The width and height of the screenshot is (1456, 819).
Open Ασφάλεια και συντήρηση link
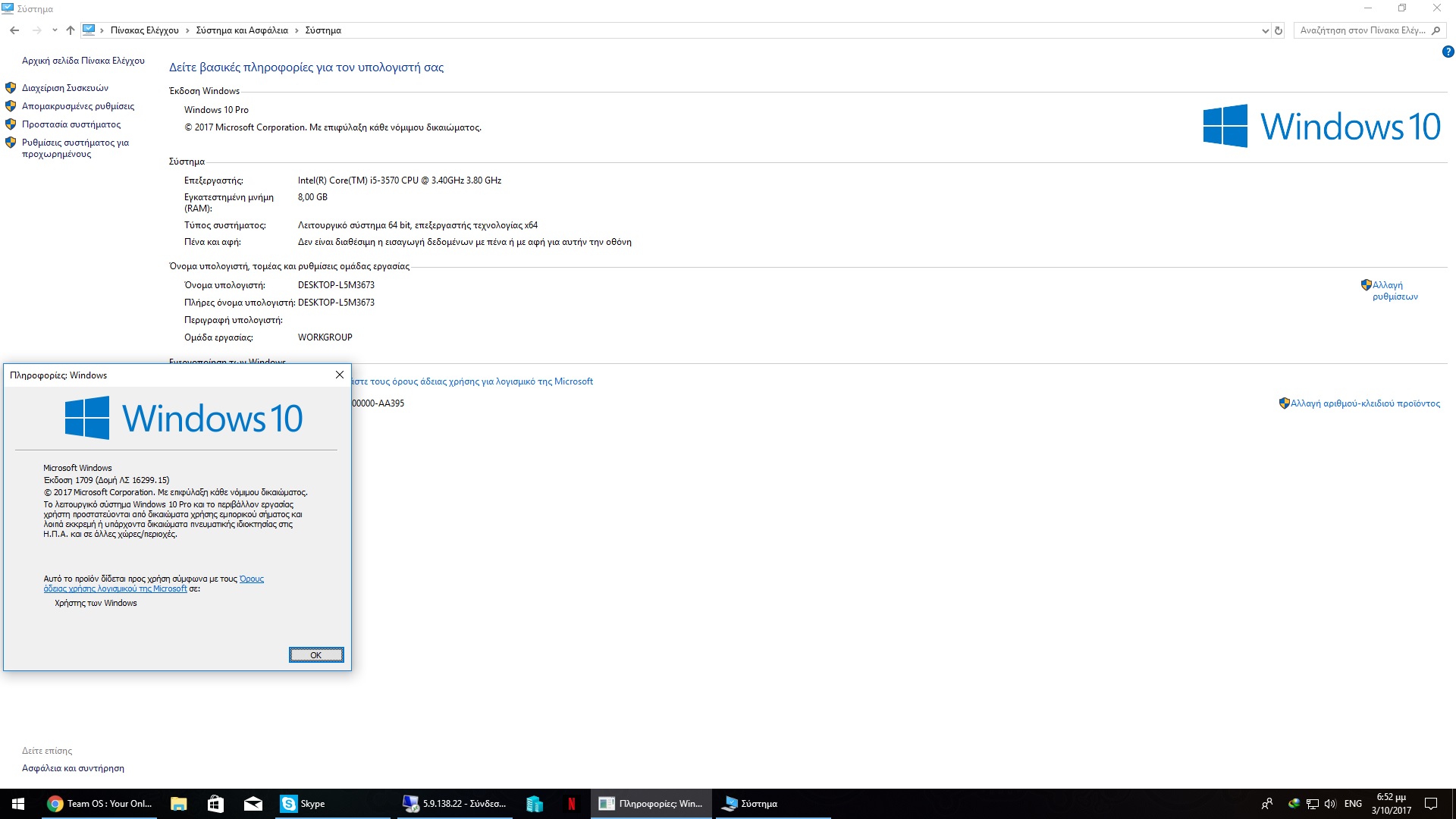73,768
